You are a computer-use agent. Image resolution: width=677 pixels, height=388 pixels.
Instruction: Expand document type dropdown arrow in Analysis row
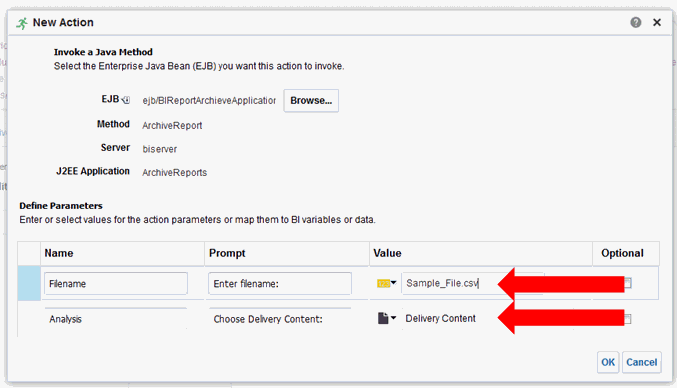pos(393,318)
